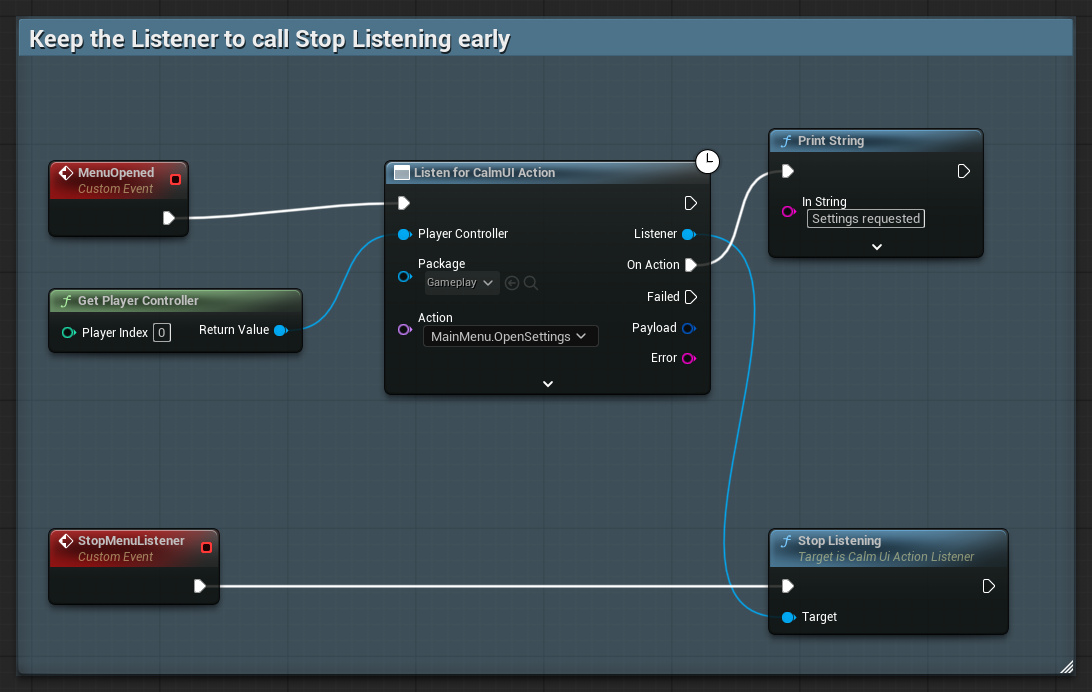Click the Player Index input pin
The image size is (1092, 692).
pos(68,333)
